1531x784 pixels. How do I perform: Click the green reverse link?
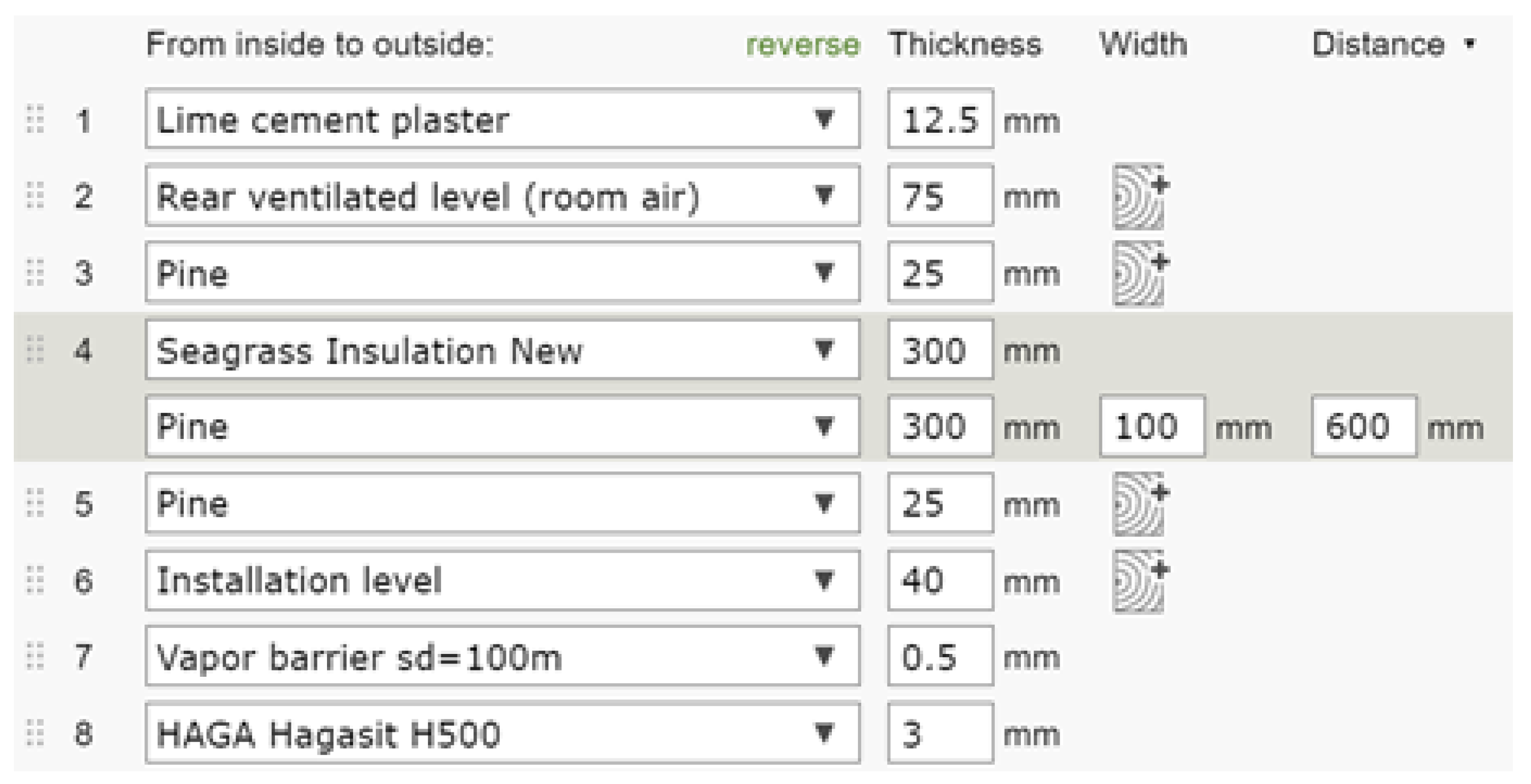[x=802, y=45]
